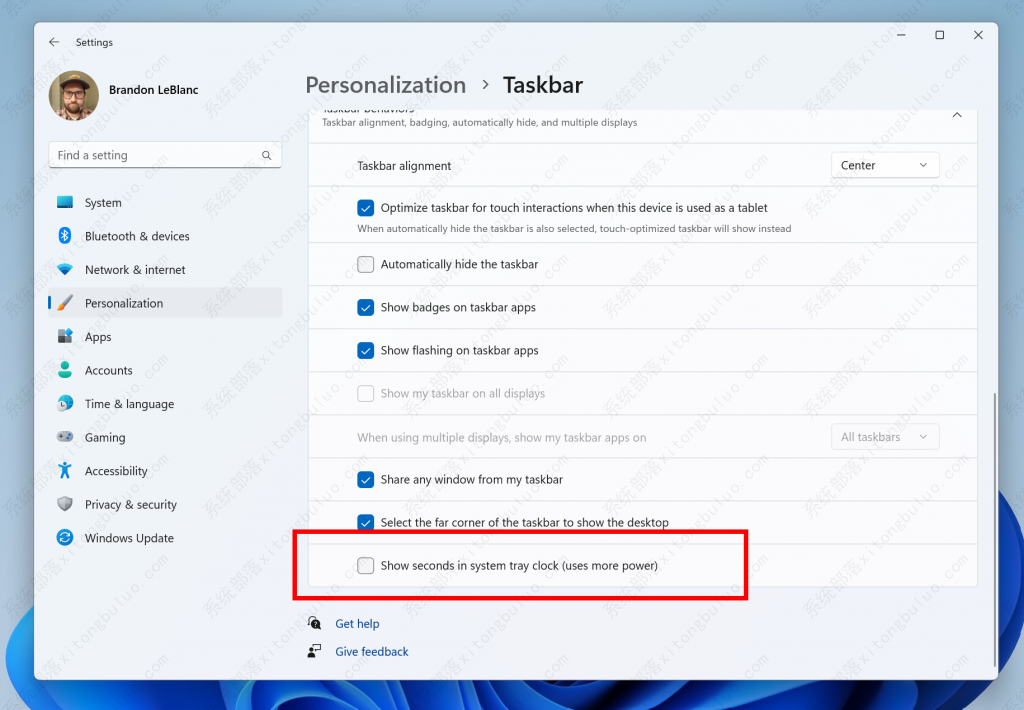This screenshot has height=710, width=1024.
Task: Select Personalization in the sidebar menu
Action: [x=124, y=303]
